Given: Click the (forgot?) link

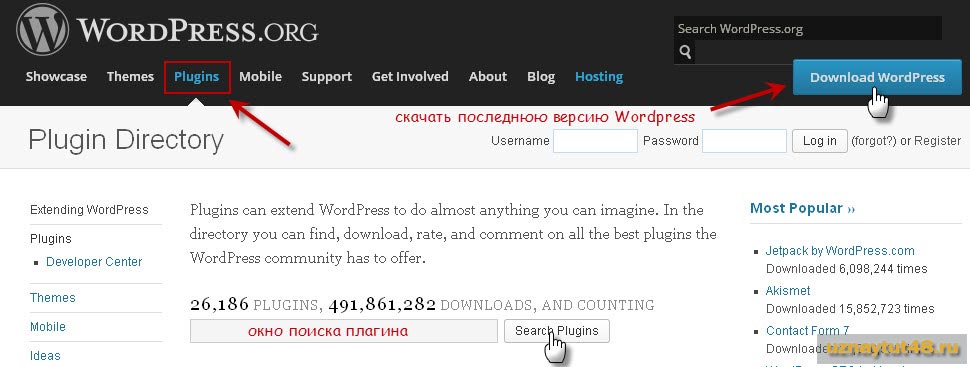Looking at the screenshot, I should pyautogui.click(x=874, y=141).
